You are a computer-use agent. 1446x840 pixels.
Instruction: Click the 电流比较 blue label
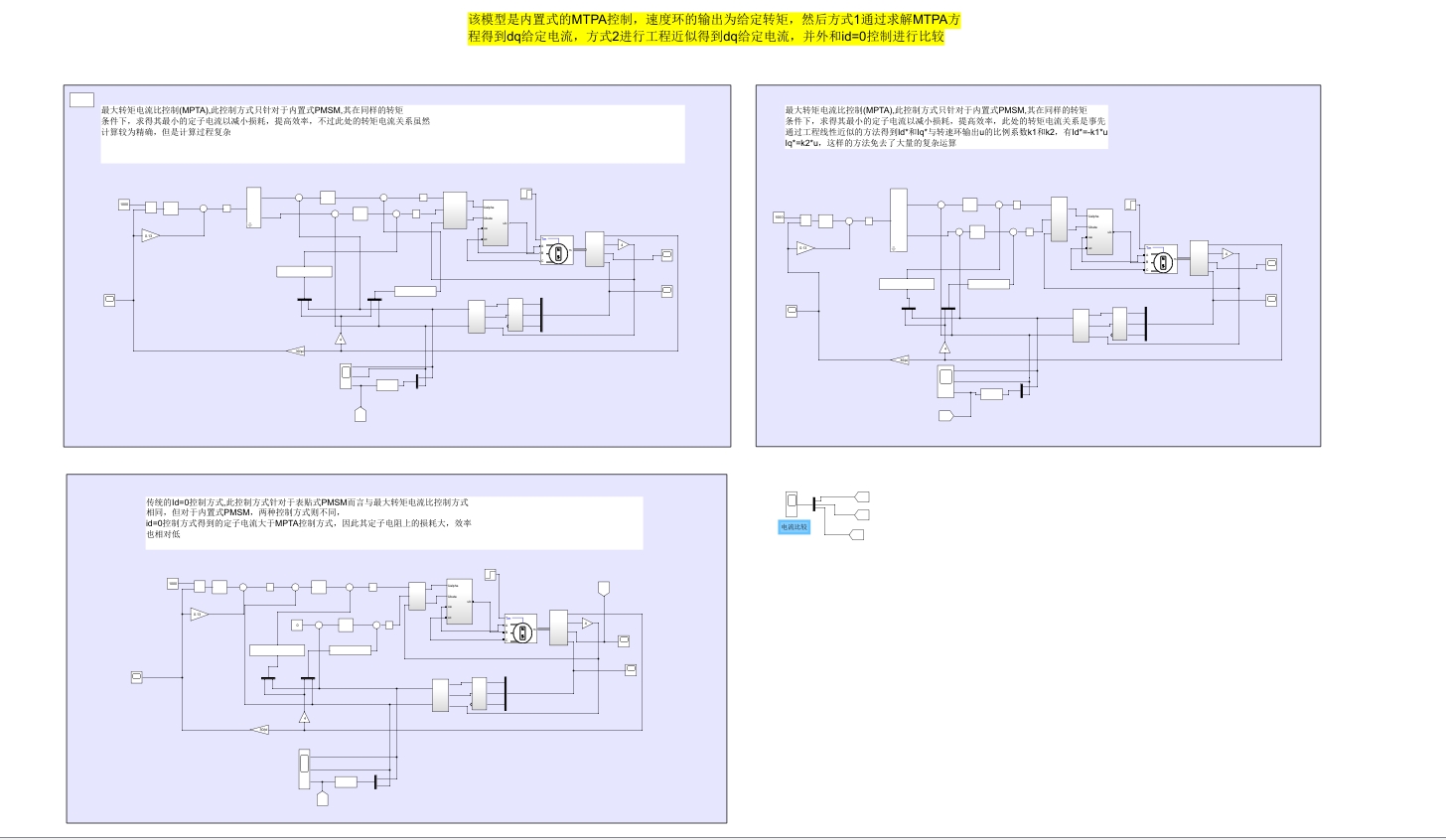pos(794,527)
